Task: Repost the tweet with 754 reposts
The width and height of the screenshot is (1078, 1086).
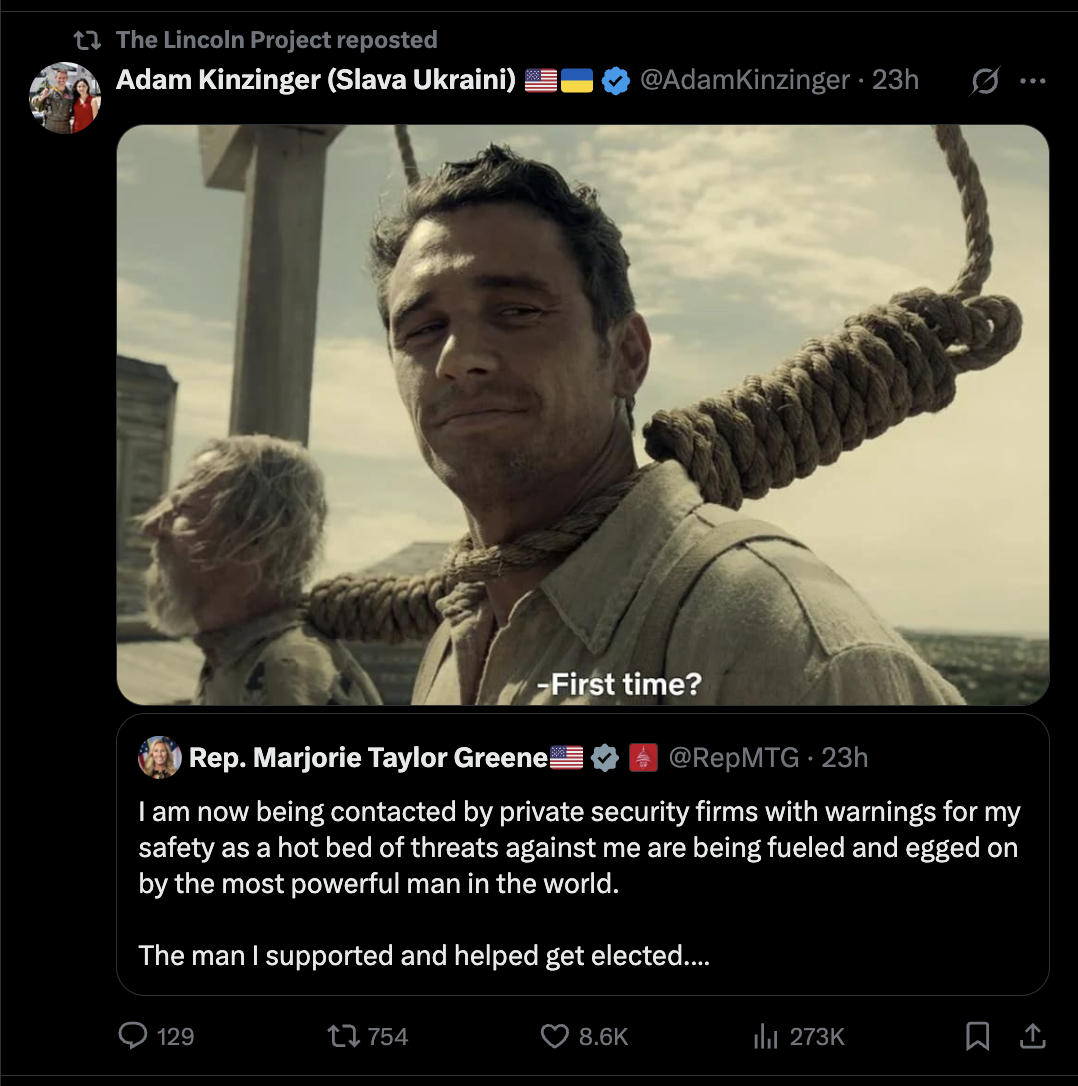Action: [x=343, y=1036]
